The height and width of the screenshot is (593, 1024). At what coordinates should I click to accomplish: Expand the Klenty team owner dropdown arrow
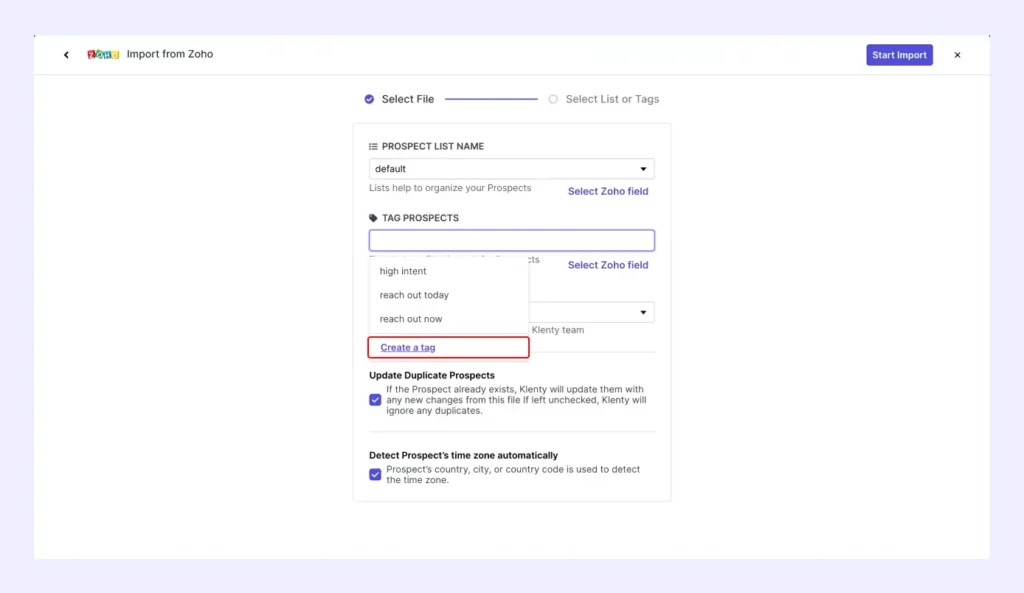[643, 312]
